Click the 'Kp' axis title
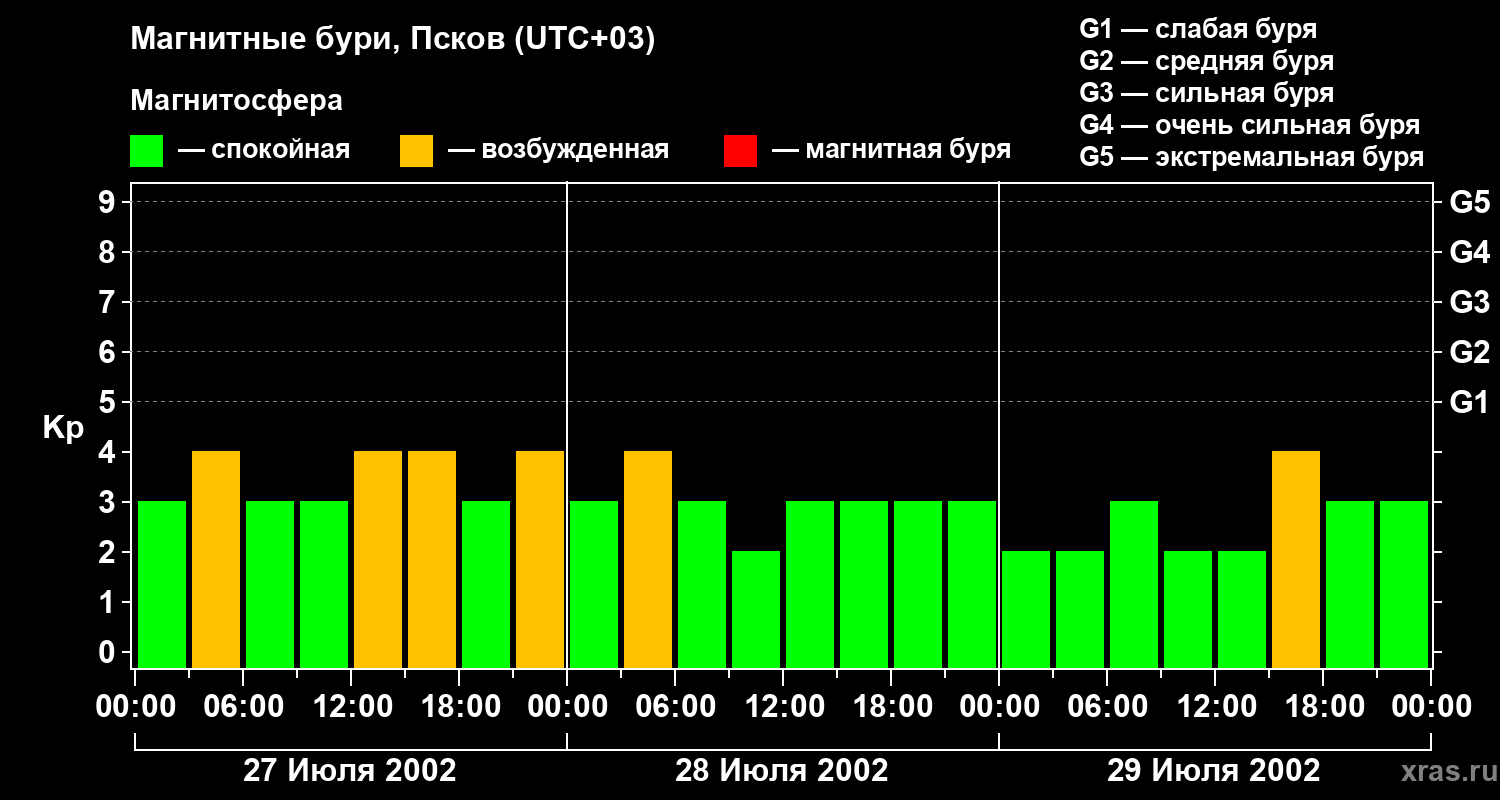Viewport: 1500px width, 800px height. click(63, 428)
